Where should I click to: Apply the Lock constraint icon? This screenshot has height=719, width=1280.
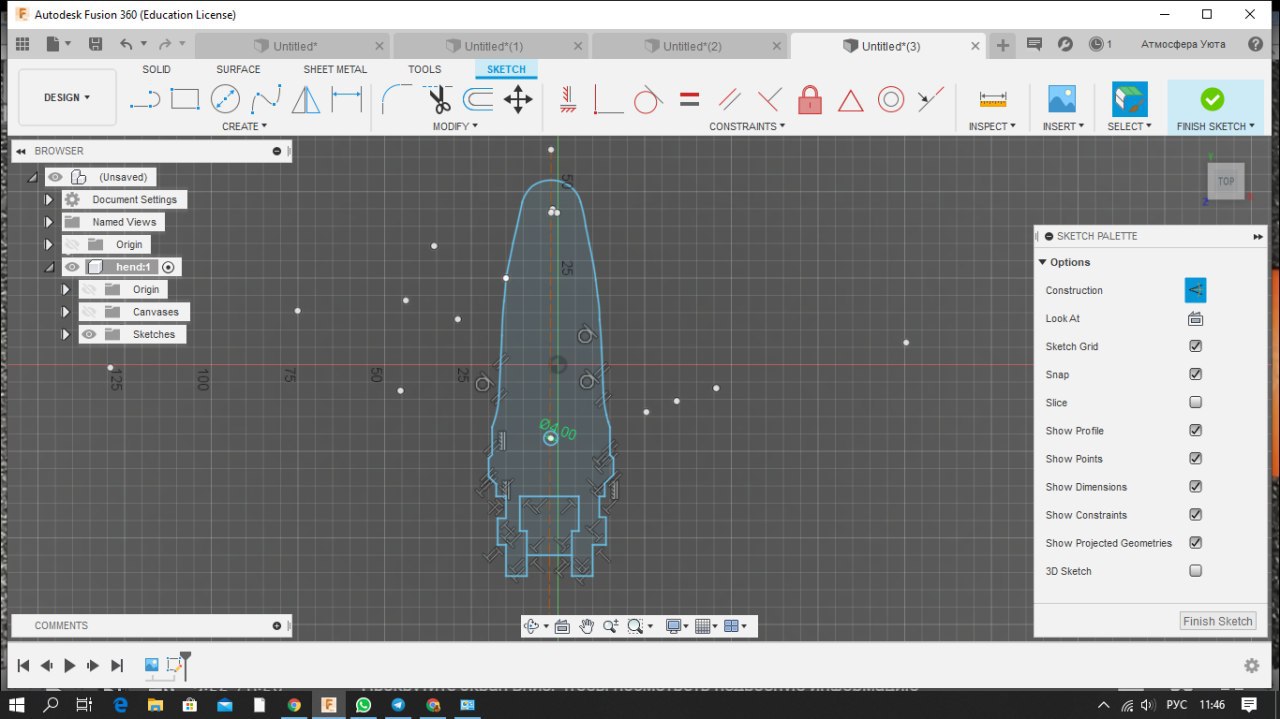tap(810, 99)
